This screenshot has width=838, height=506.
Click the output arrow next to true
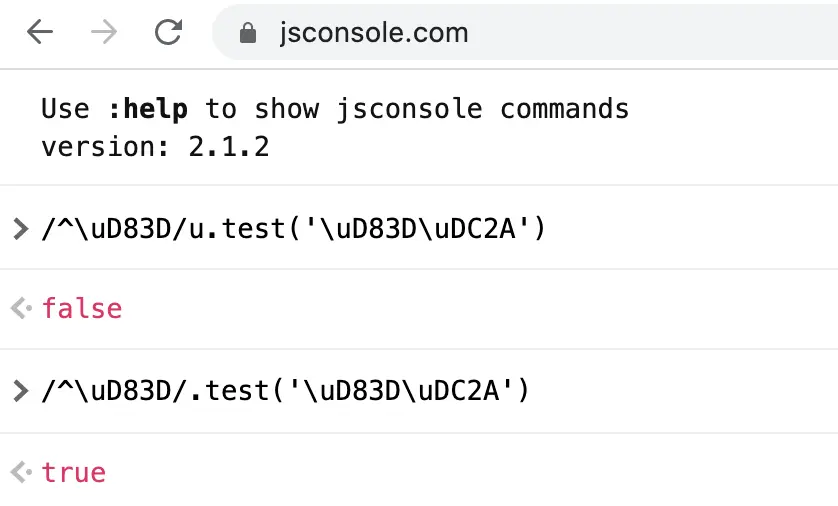tap(21, 472)
